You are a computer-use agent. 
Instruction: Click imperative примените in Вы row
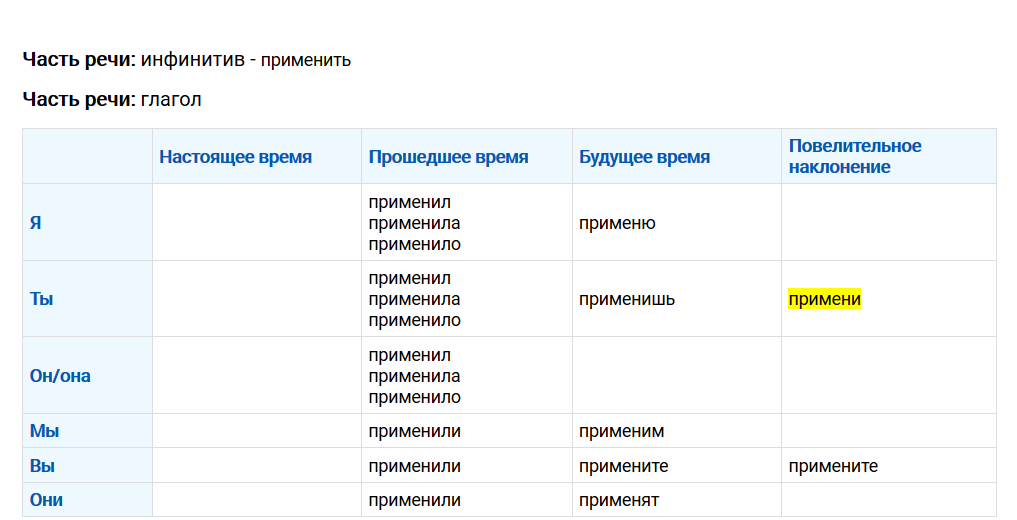click(x=833, y=466)
